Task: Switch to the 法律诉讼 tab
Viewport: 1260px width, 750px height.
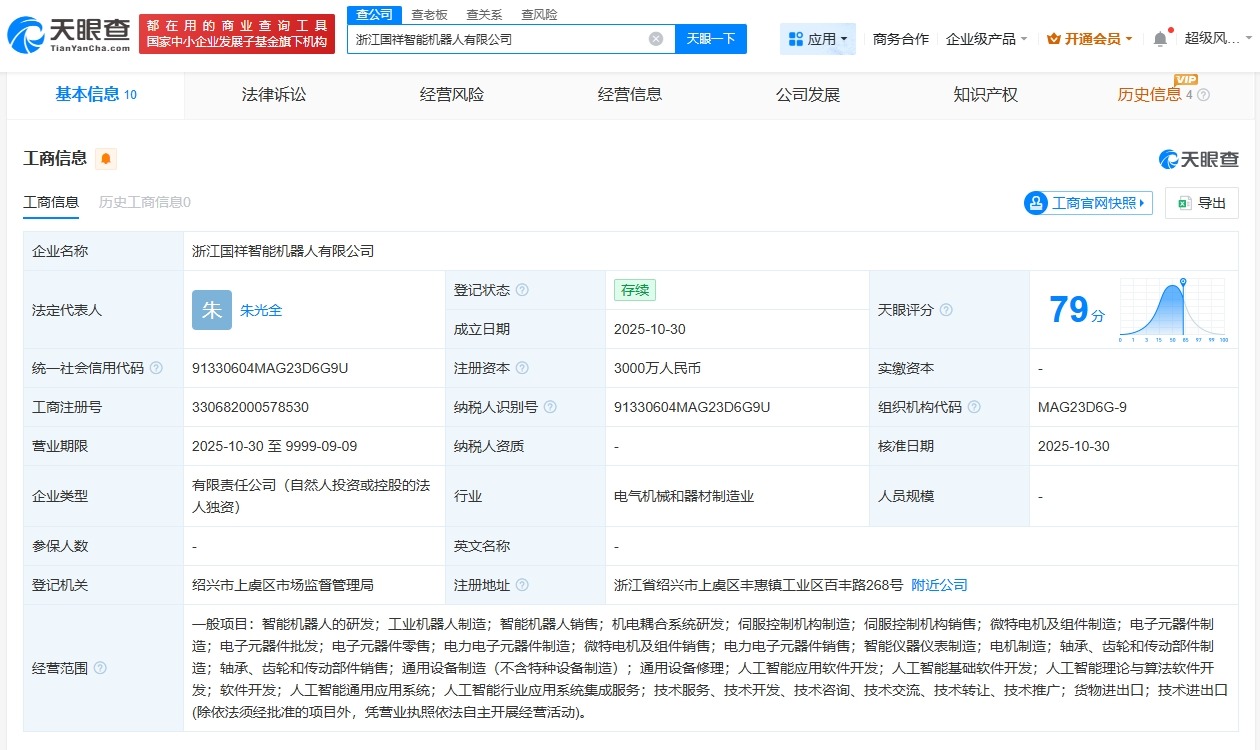Action: [x=275, y=95]
